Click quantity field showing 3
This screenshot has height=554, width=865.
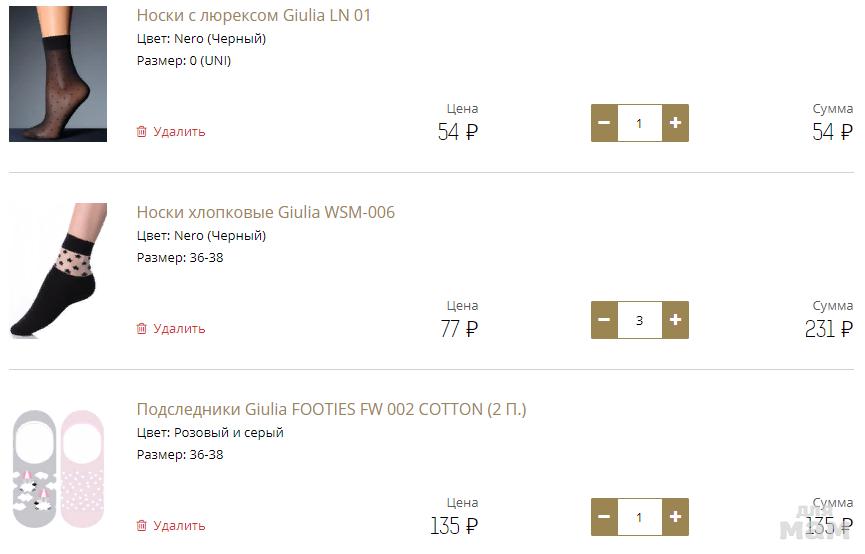[x=640, y=320]
